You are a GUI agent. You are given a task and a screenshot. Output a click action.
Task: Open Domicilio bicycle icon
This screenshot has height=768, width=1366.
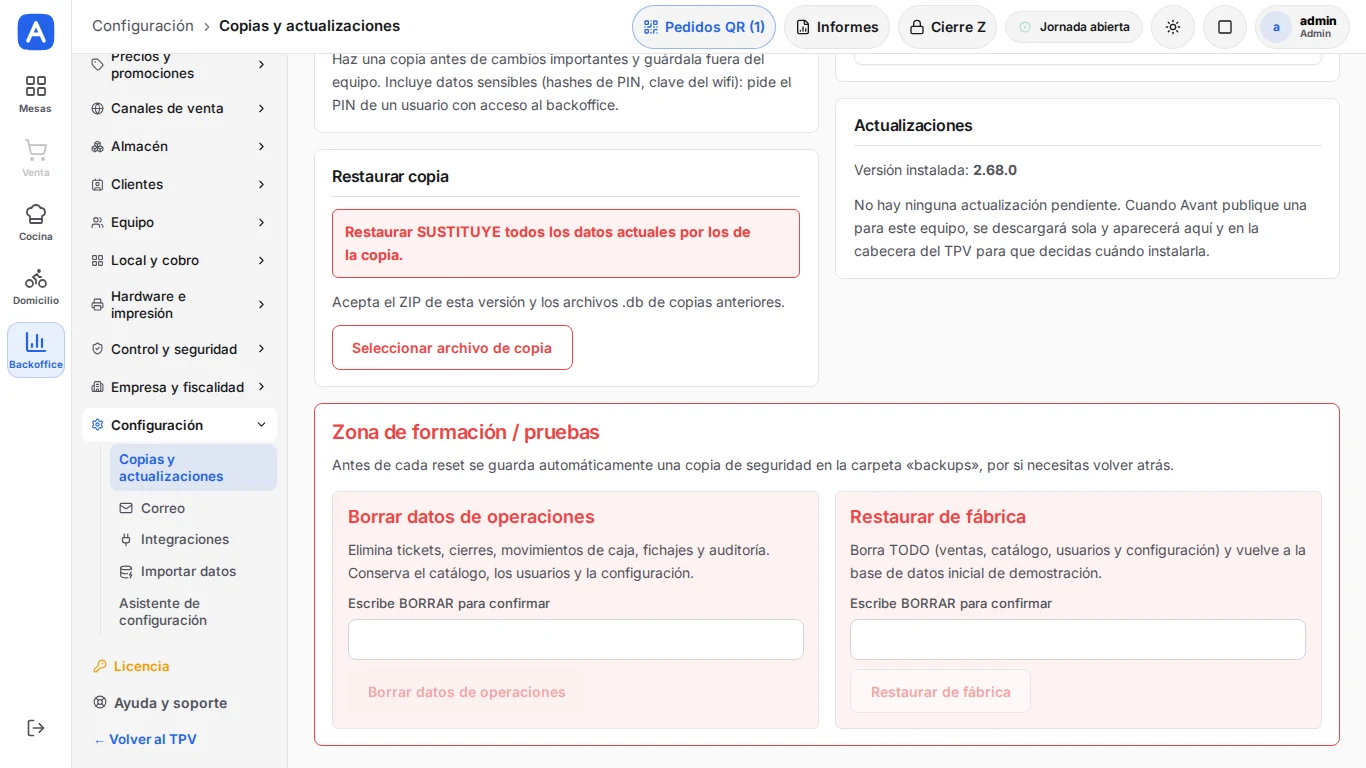(x=36, y=278)
